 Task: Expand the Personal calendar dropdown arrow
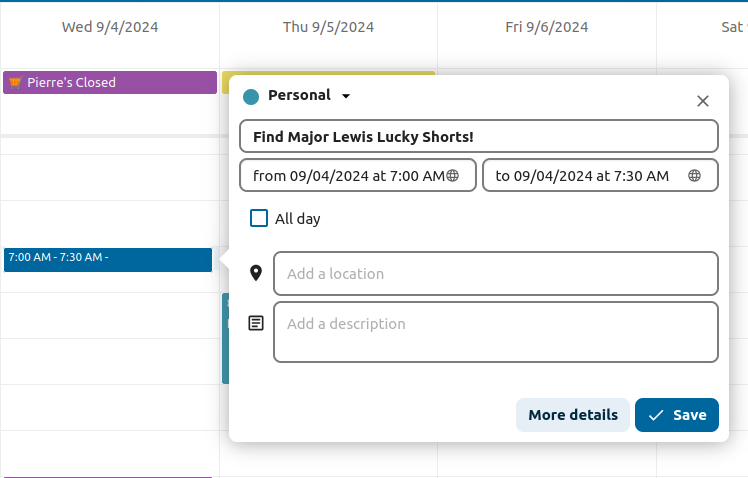pos(346,96)
